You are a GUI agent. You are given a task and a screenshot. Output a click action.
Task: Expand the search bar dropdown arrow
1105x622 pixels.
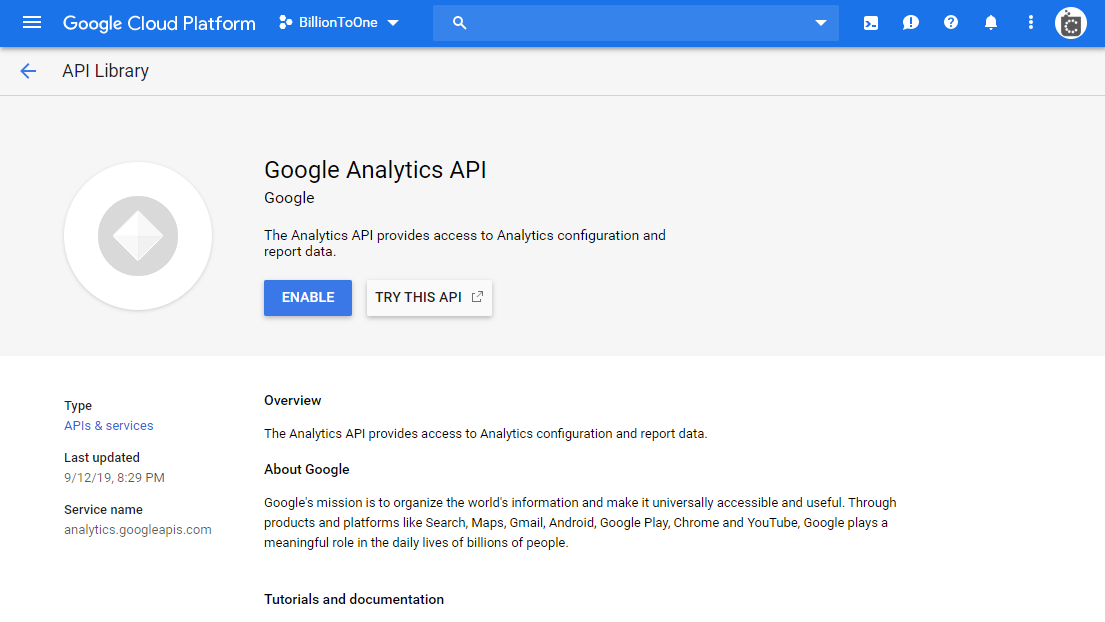tap(821, 23)
